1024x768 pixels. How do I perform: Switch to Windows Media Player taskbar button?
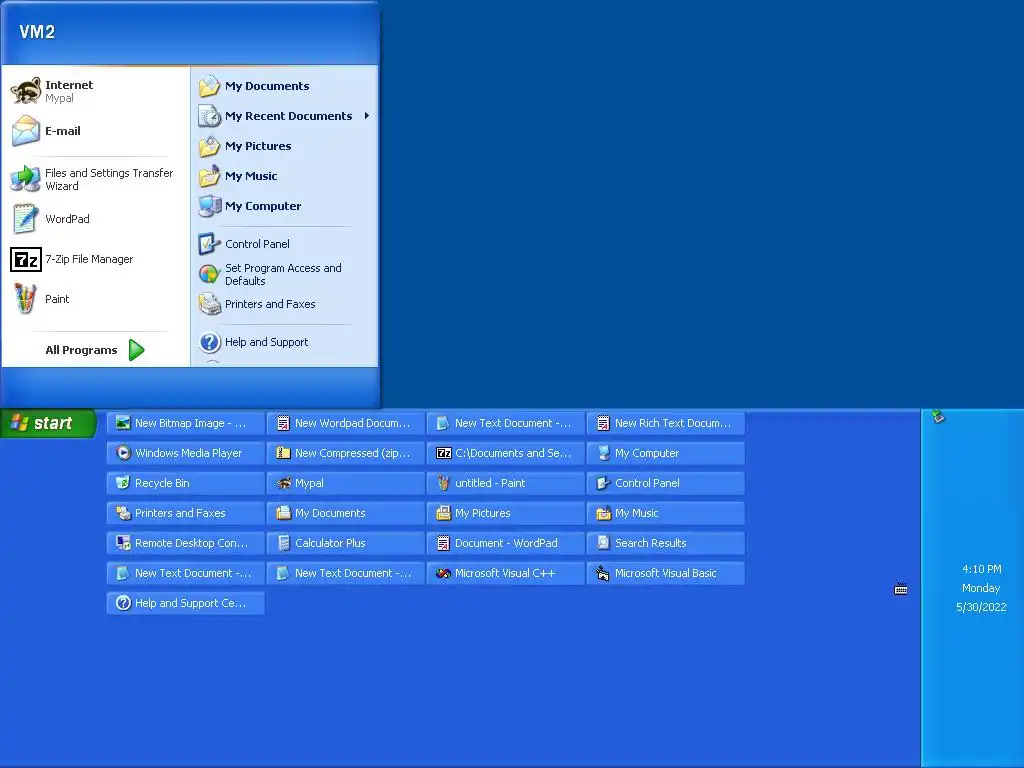(x=186, y=453)
